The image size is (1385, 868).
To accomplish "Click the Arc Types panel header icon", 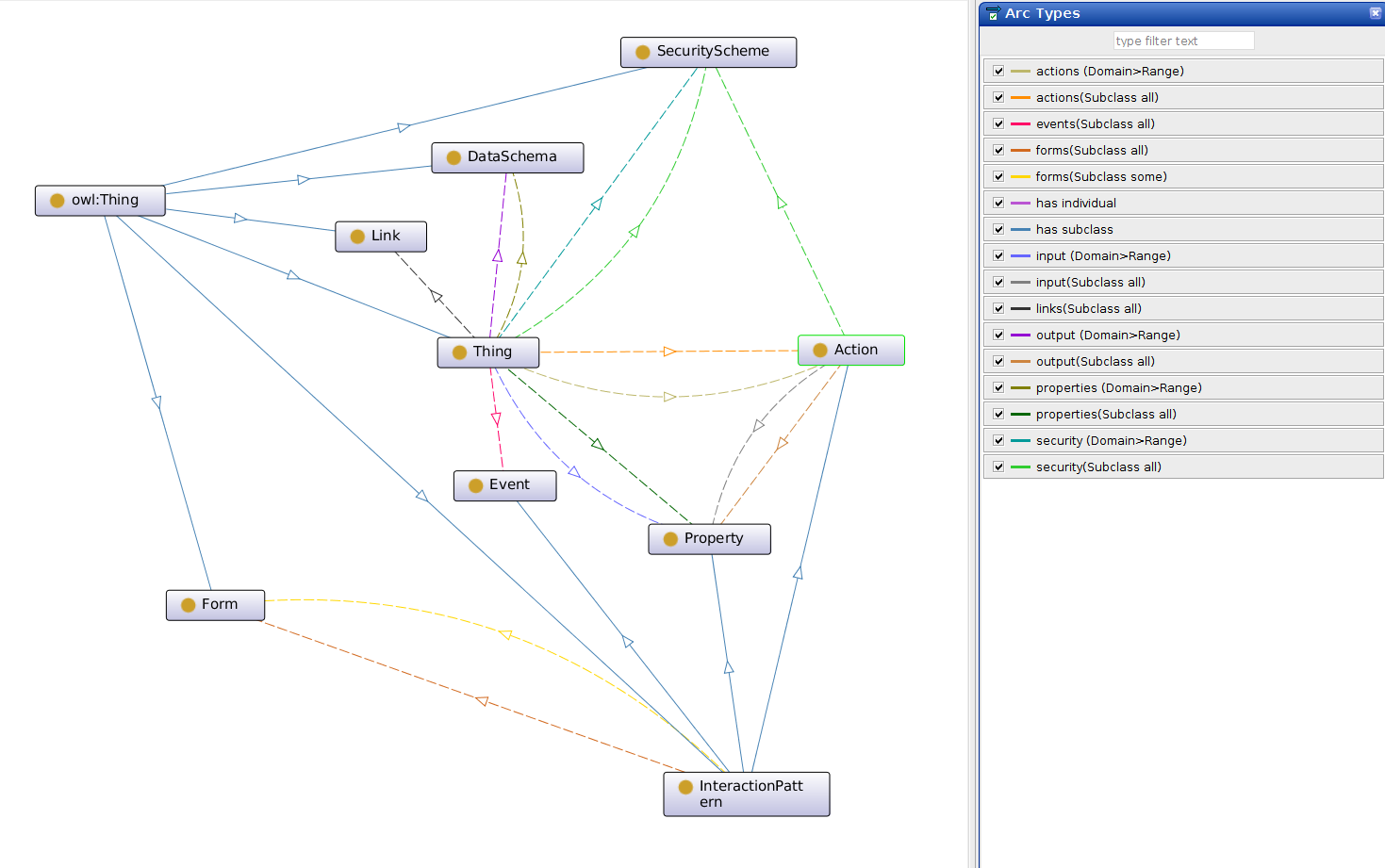I will tap(993, 13).
